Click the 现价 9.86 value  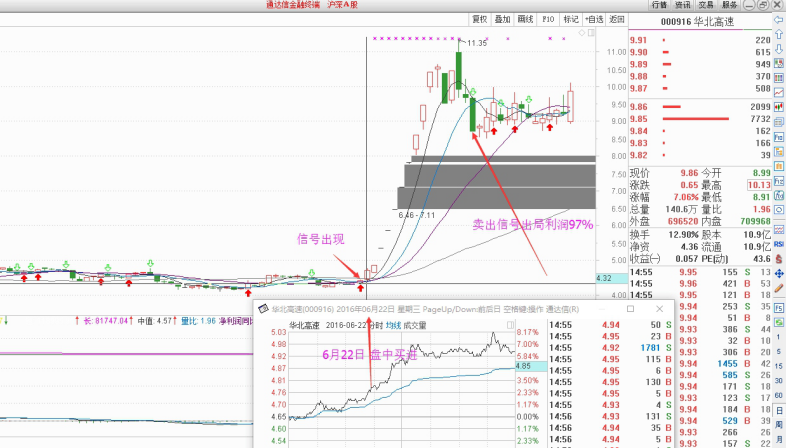coord(689,173)
